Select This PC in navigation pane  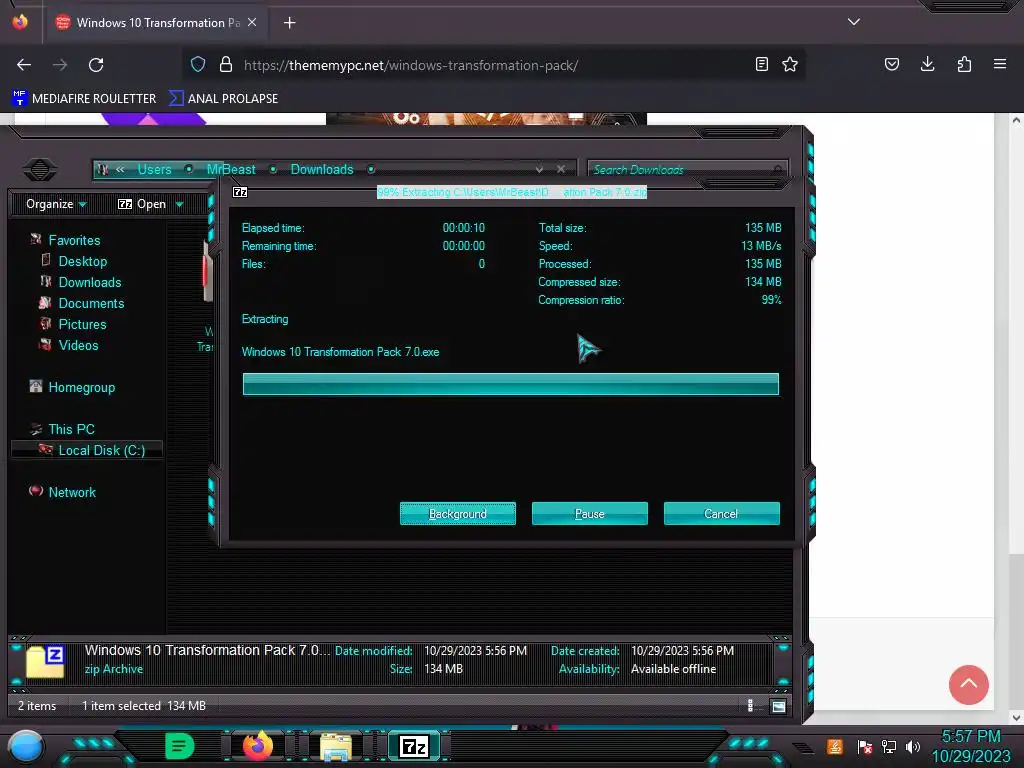[x=71, y=429]
